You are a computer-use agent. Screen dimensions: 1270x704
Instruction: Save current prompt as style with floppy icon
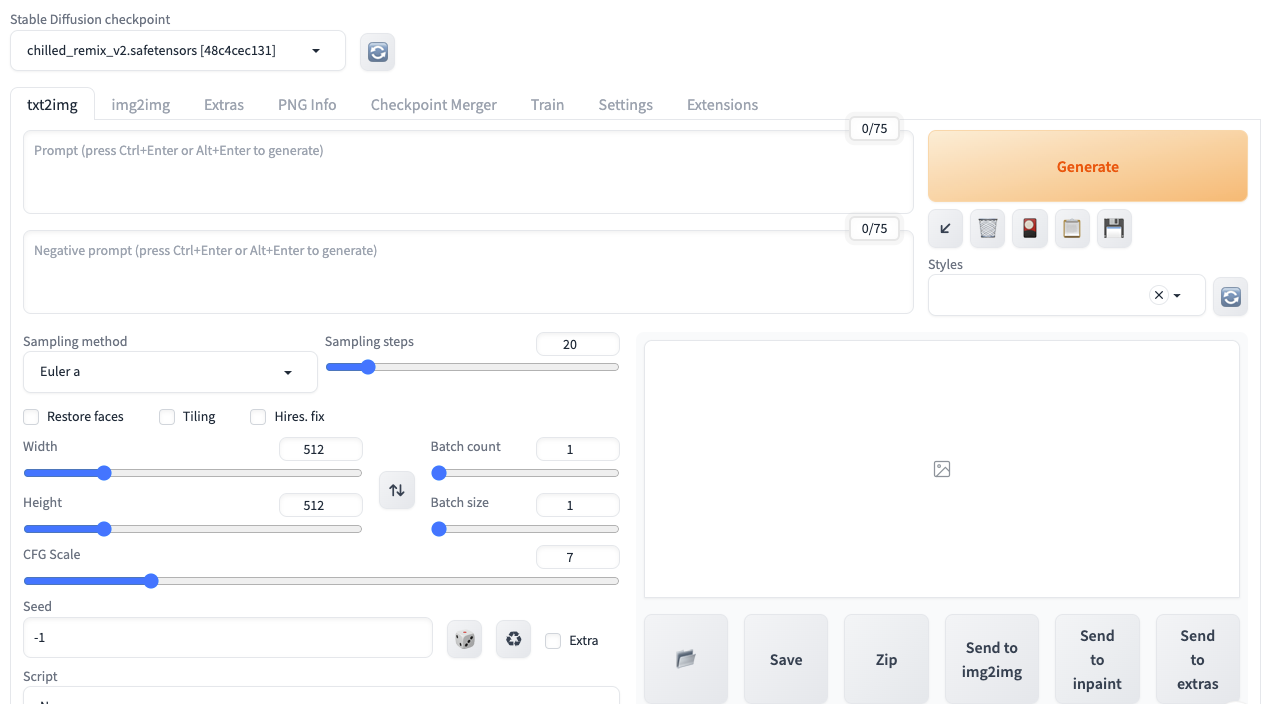pyautogui.click(x=1114, y=228)
